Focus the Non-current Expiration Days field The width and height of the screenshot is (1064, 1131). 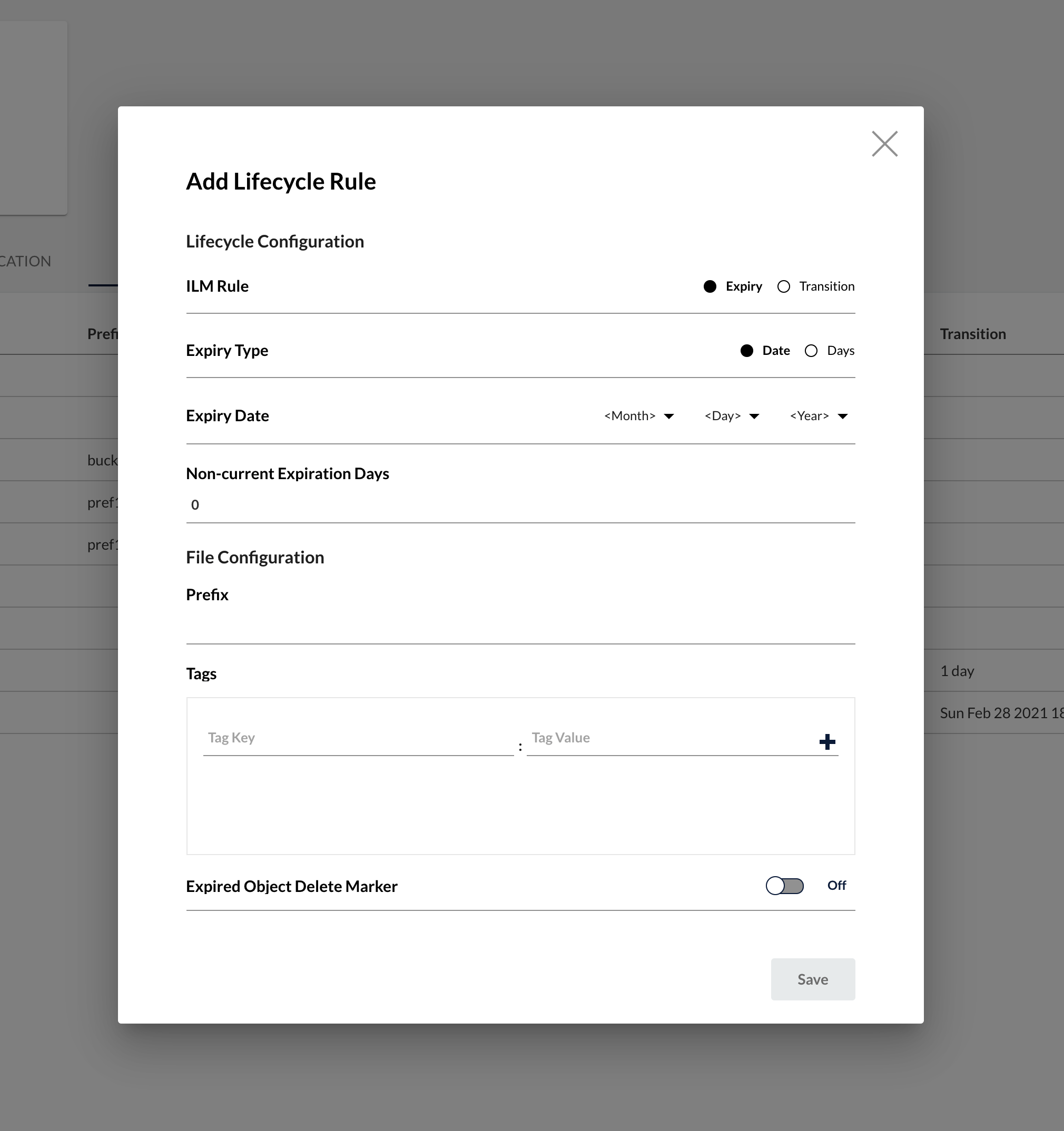(x=519, y=504)
